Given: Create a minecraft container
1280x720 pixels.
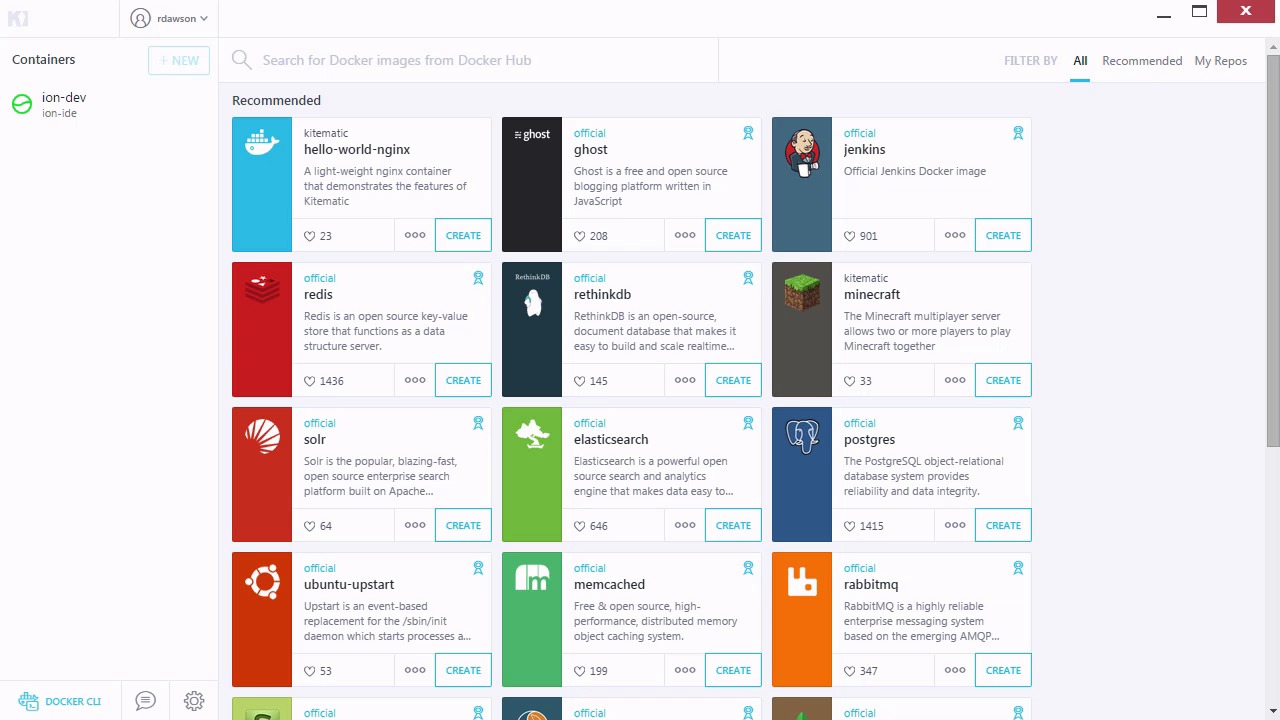Looking at the screenshot, I should [1003, 380].
